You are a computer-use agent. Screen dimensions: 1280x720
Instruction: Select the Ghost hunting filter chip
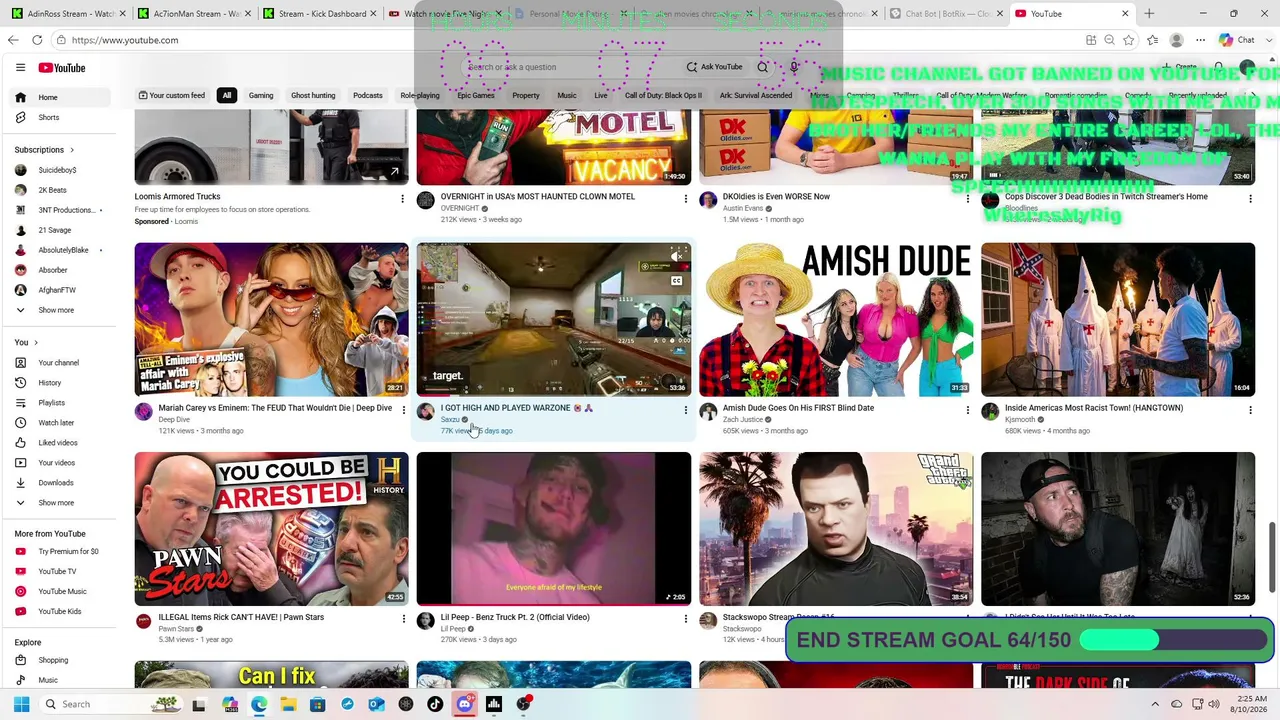point(313,96)
